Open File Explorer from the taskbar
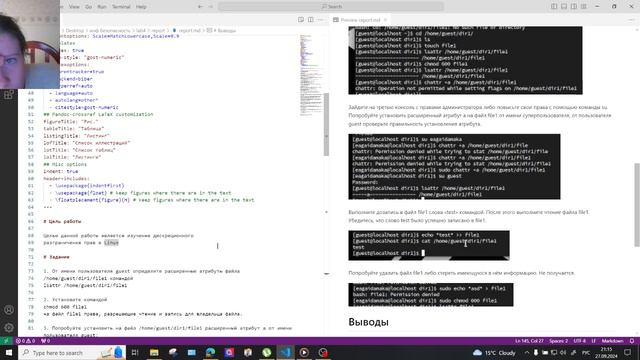This screenshot has height=360, width=640. coord(154,352)
